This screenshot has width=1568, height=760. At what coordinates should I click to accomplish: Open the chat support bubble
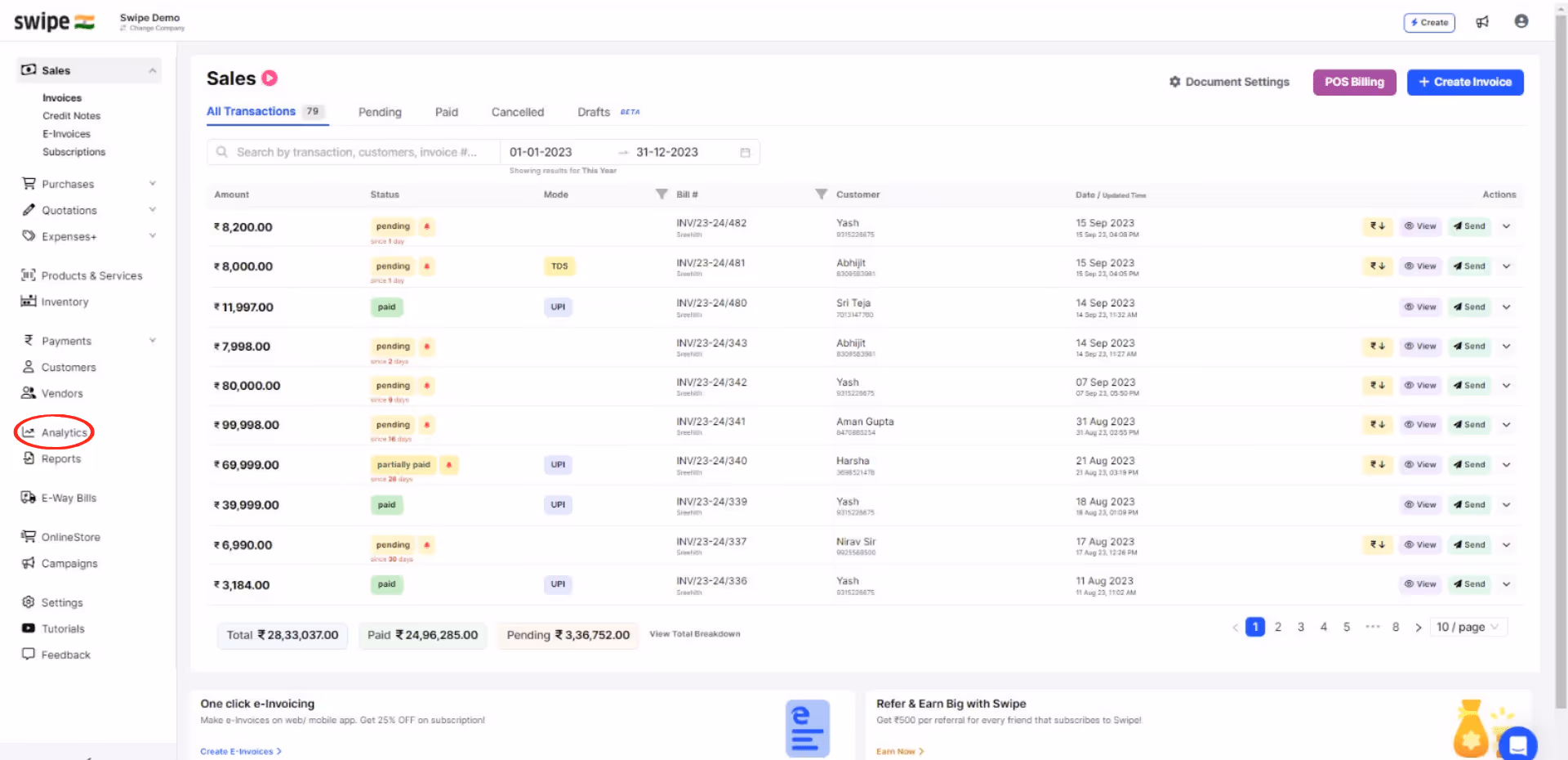1518,744
